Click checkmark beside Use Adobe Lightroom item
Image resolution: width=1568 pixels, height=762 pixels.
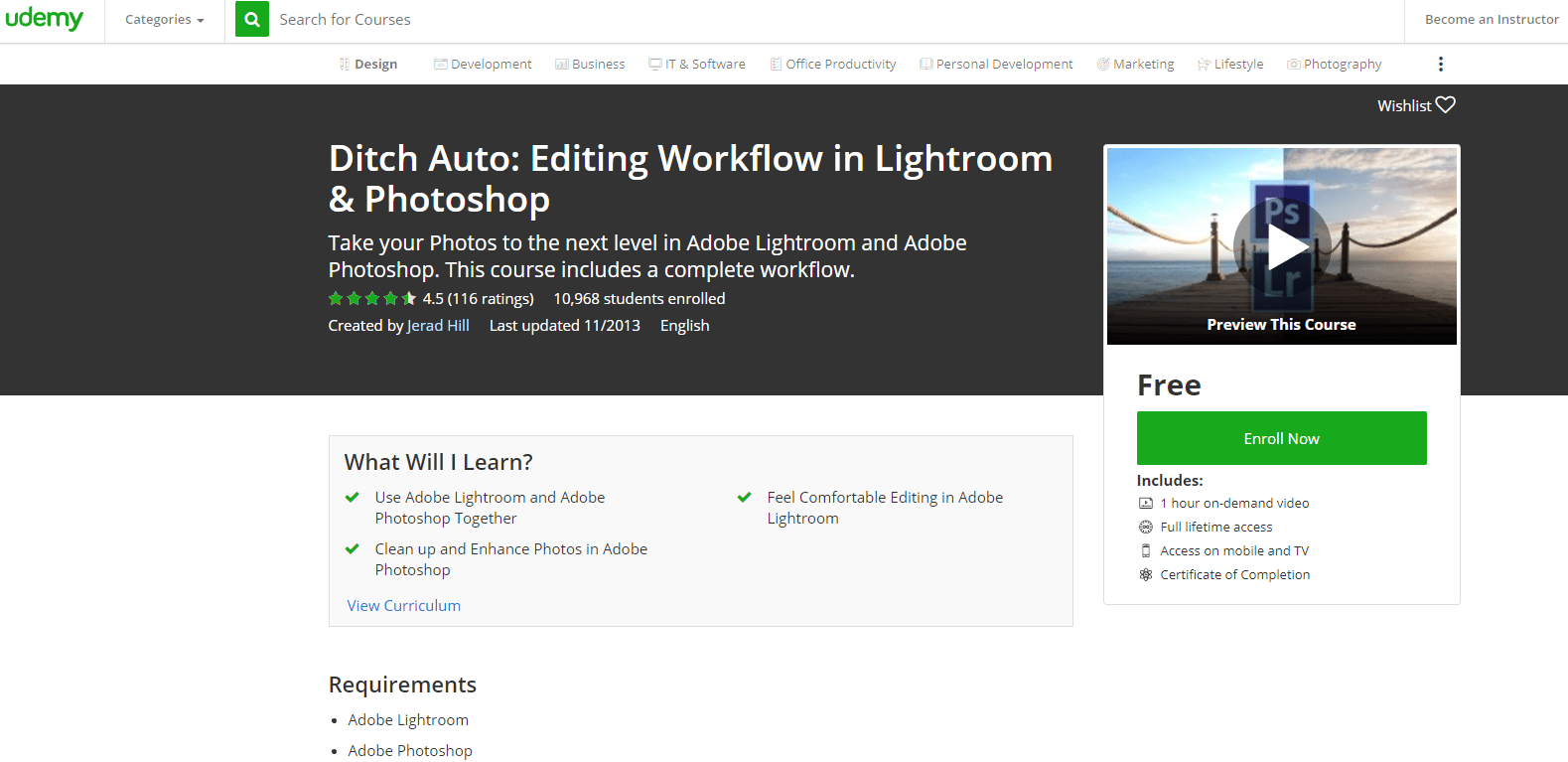(x=352, y=498)
